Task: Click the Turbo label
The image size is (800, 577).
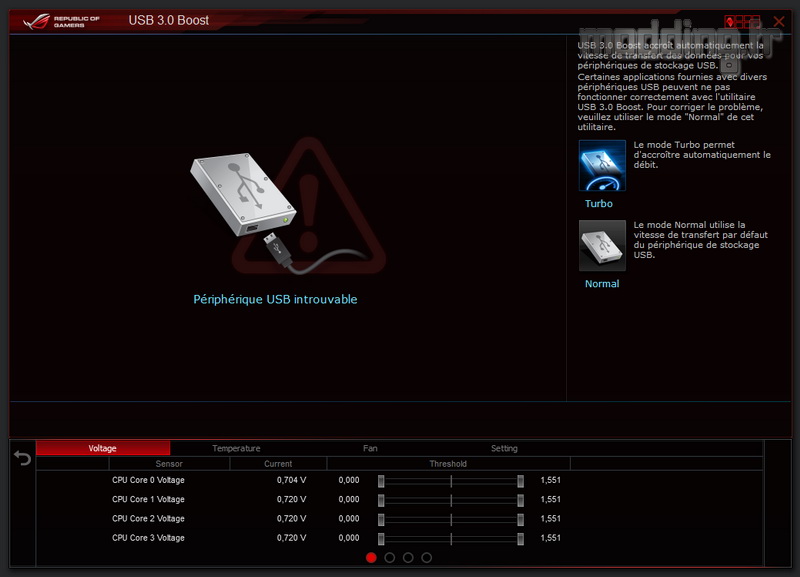Action: [598, 204]
